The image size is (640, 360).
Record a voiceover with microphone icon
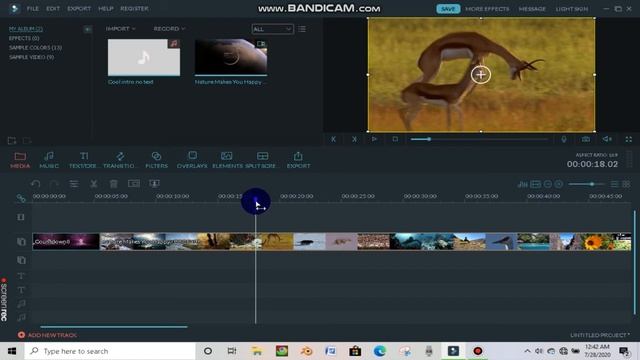(564, 139)
